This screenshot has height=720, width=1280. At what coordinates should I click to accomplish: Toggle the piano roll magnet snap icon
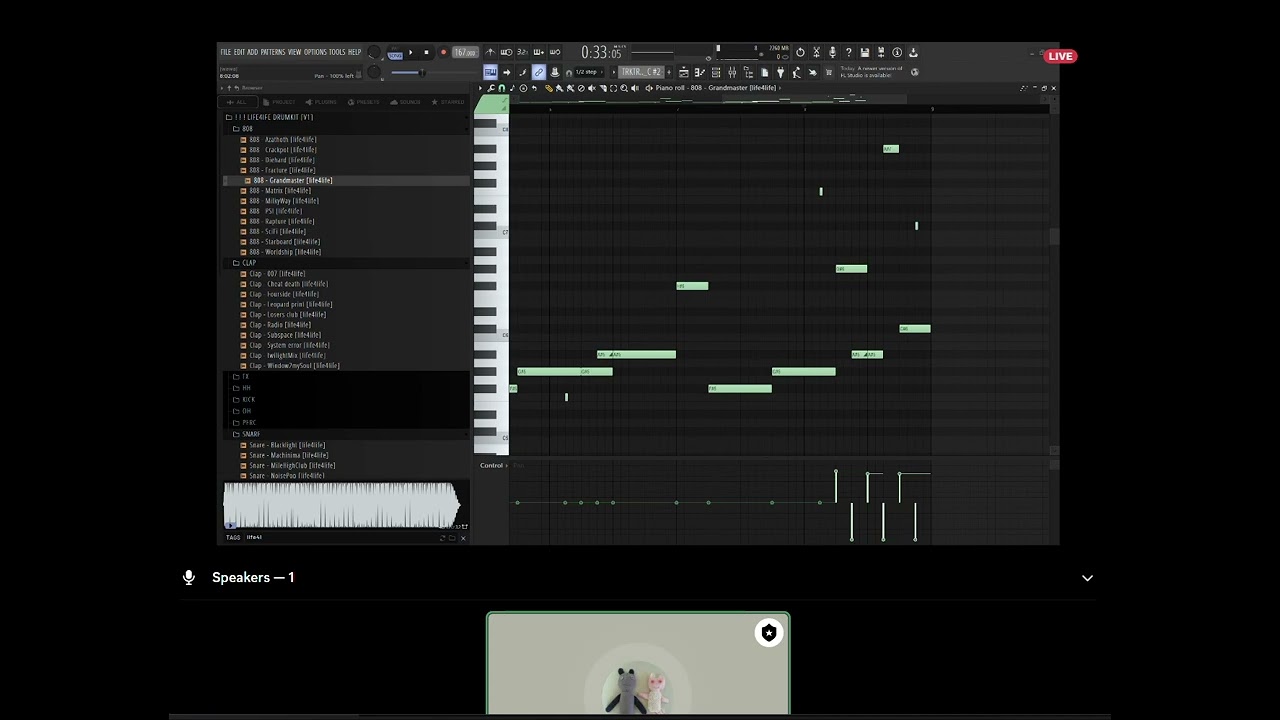(x=501, y=88)
